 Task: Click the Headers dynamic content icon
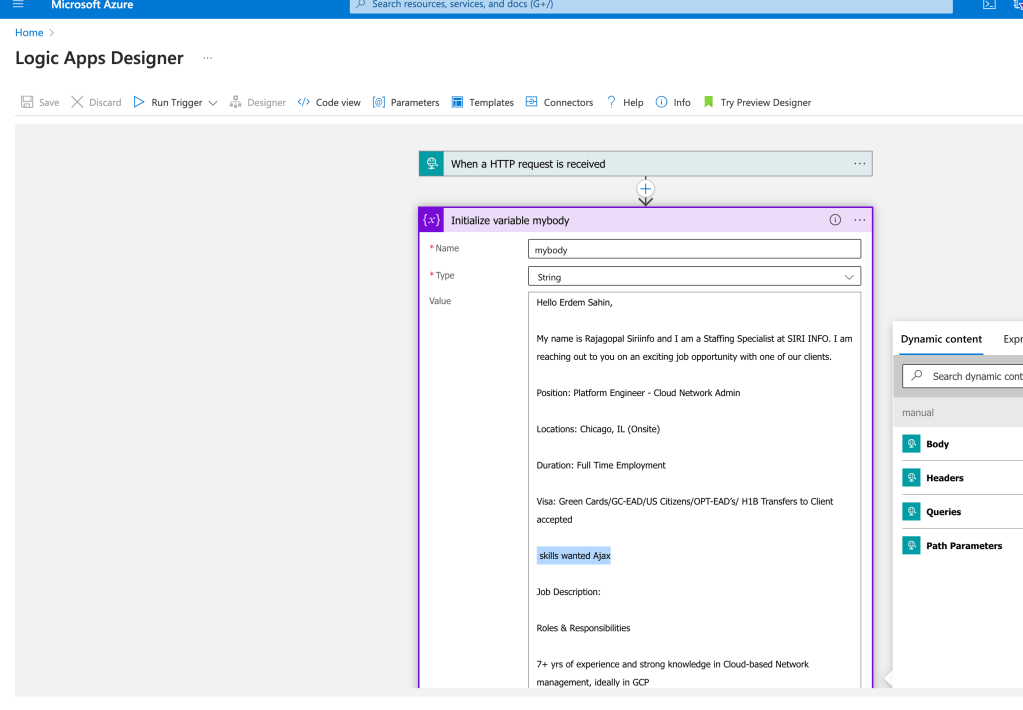911,478
